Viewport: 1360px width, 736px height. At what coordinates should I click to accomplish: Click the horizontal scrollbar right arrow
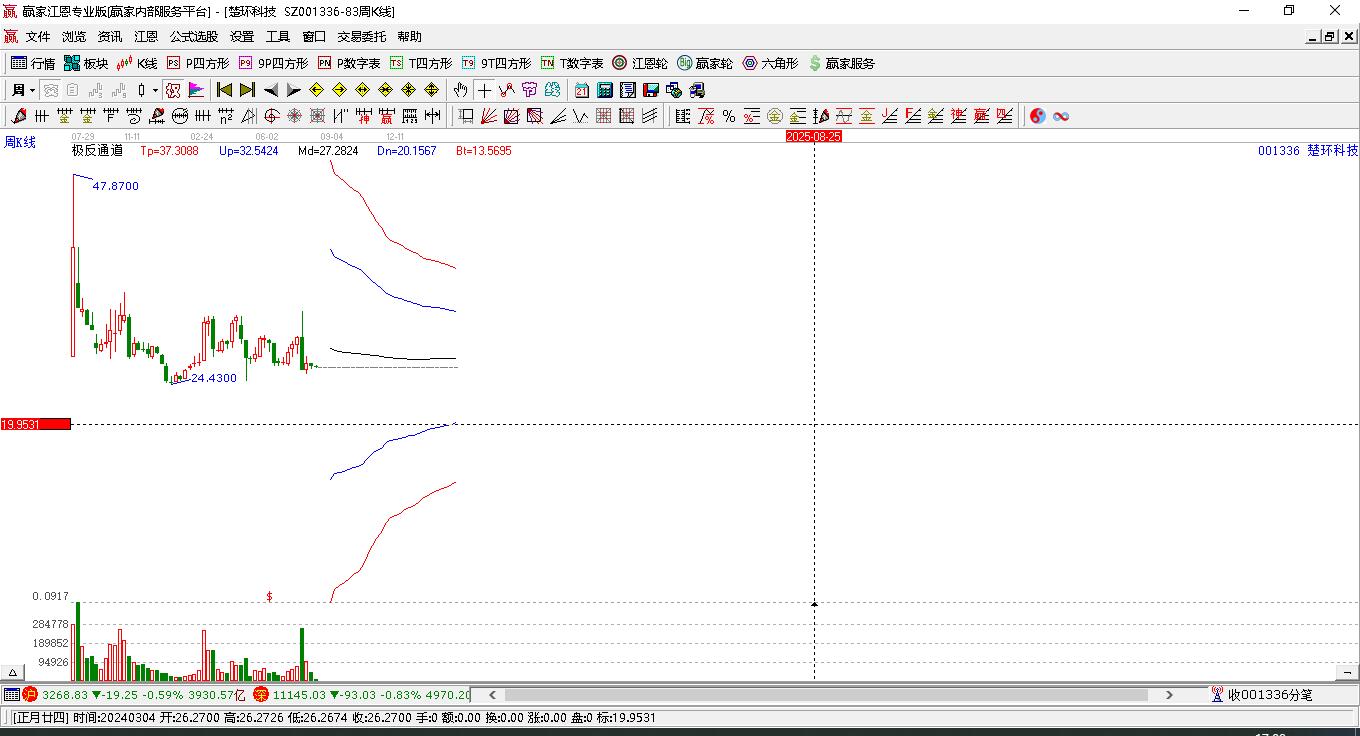(1169, 695)
